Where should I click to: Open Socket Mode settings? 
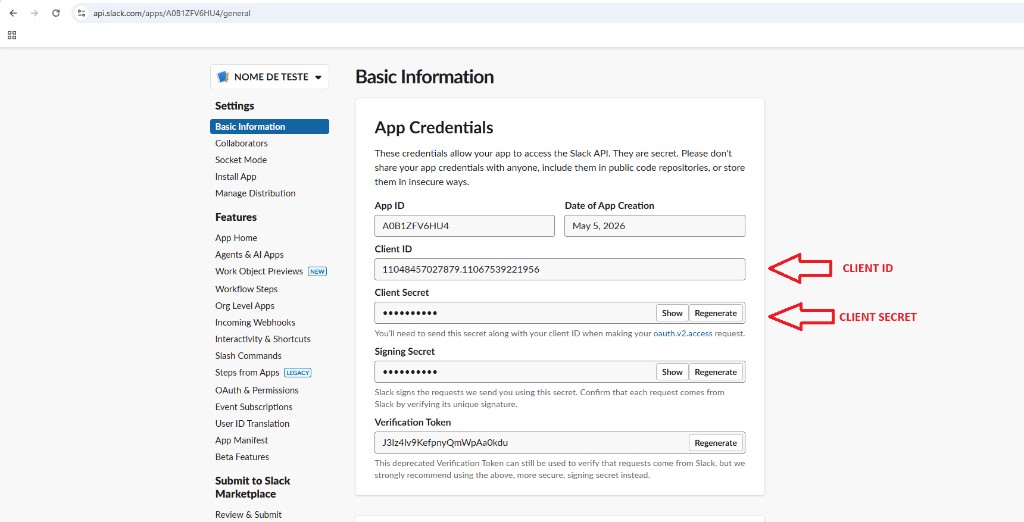[241, 159]
